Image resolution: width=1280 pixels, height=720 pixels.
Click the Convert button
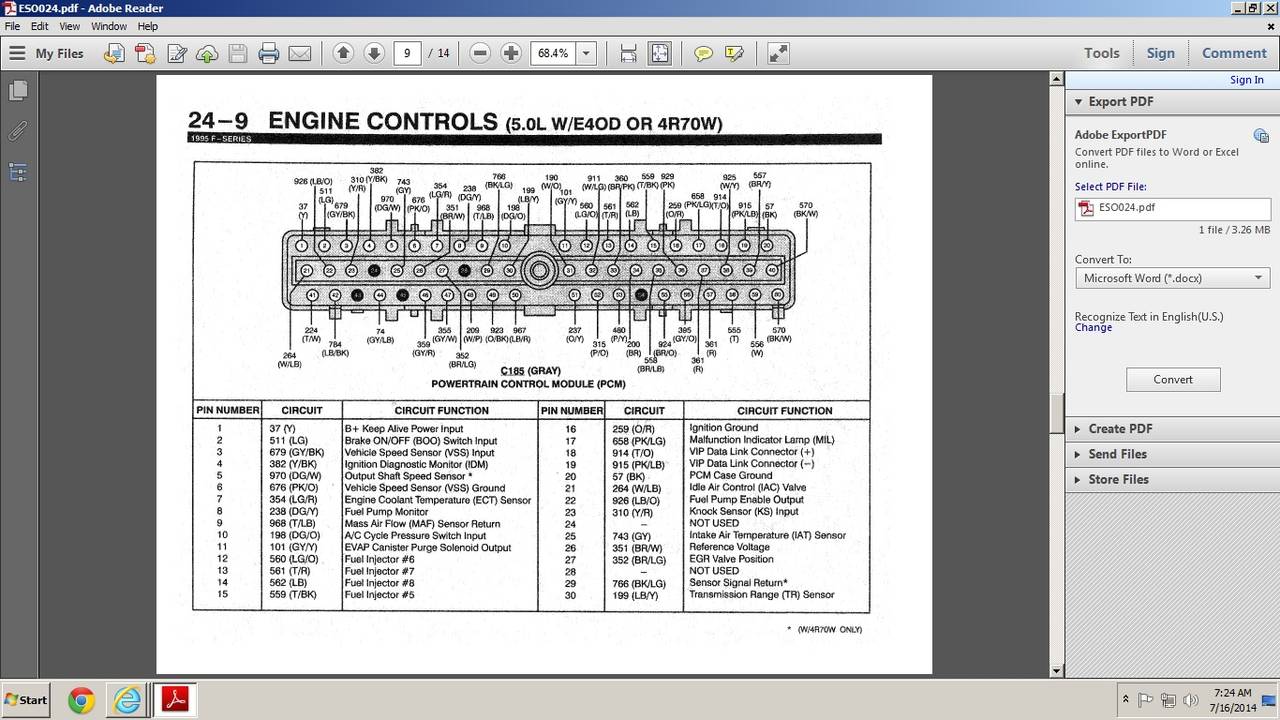1172,379
